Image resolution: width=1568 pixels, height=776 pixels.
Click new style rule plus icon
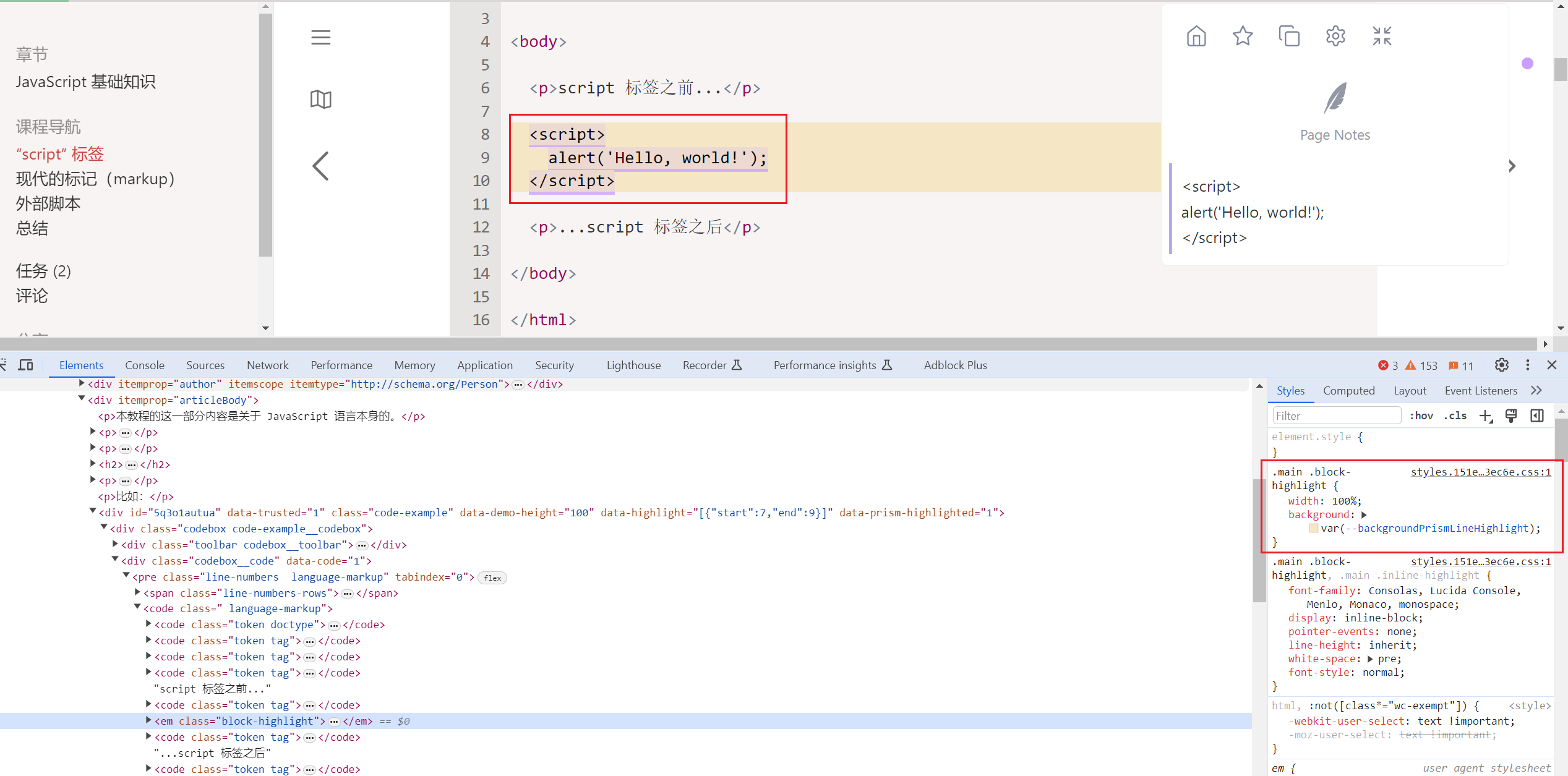(1486, 416)
